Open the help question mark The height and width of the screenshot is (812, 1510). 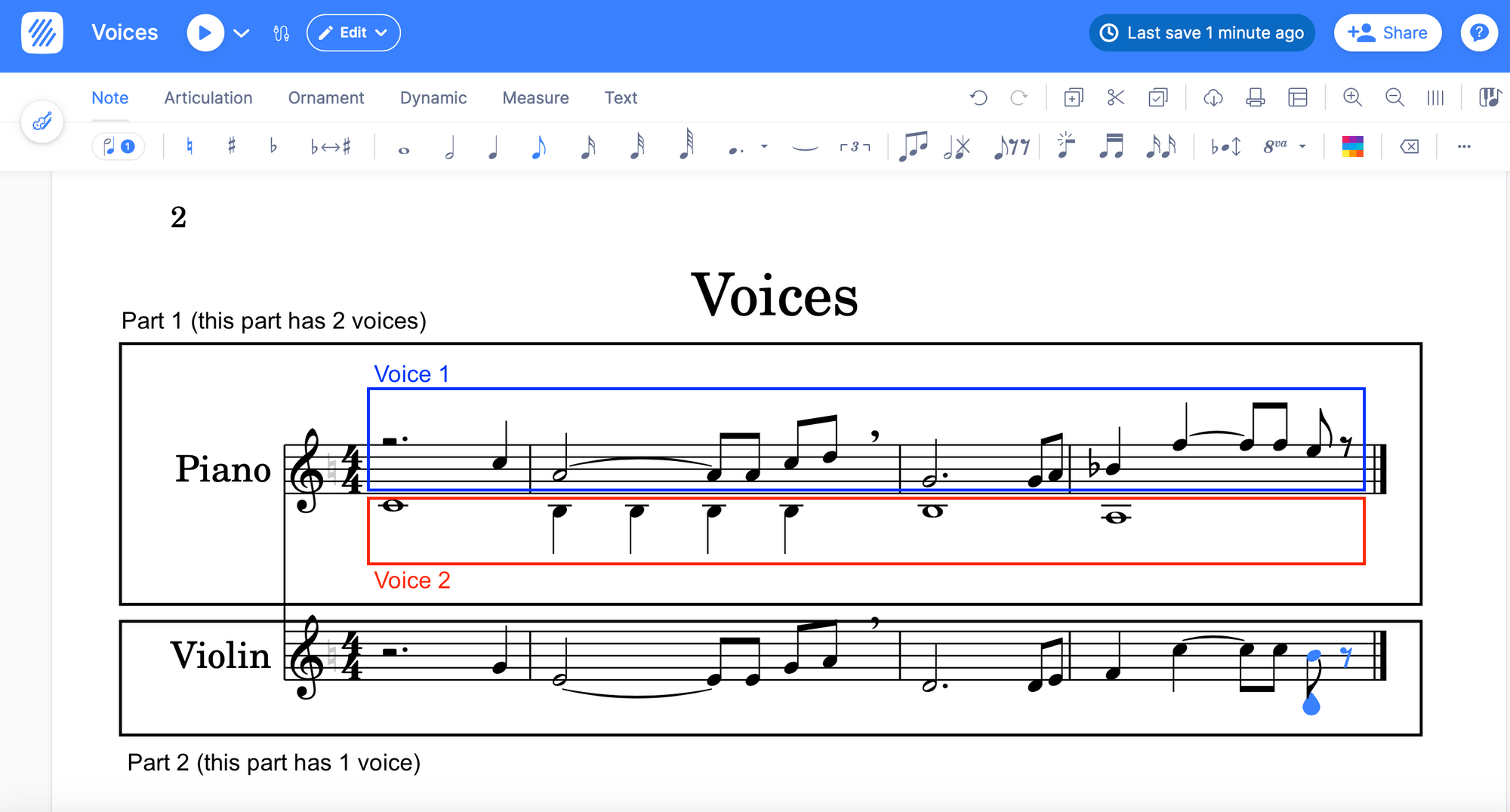pos(1479,33)
